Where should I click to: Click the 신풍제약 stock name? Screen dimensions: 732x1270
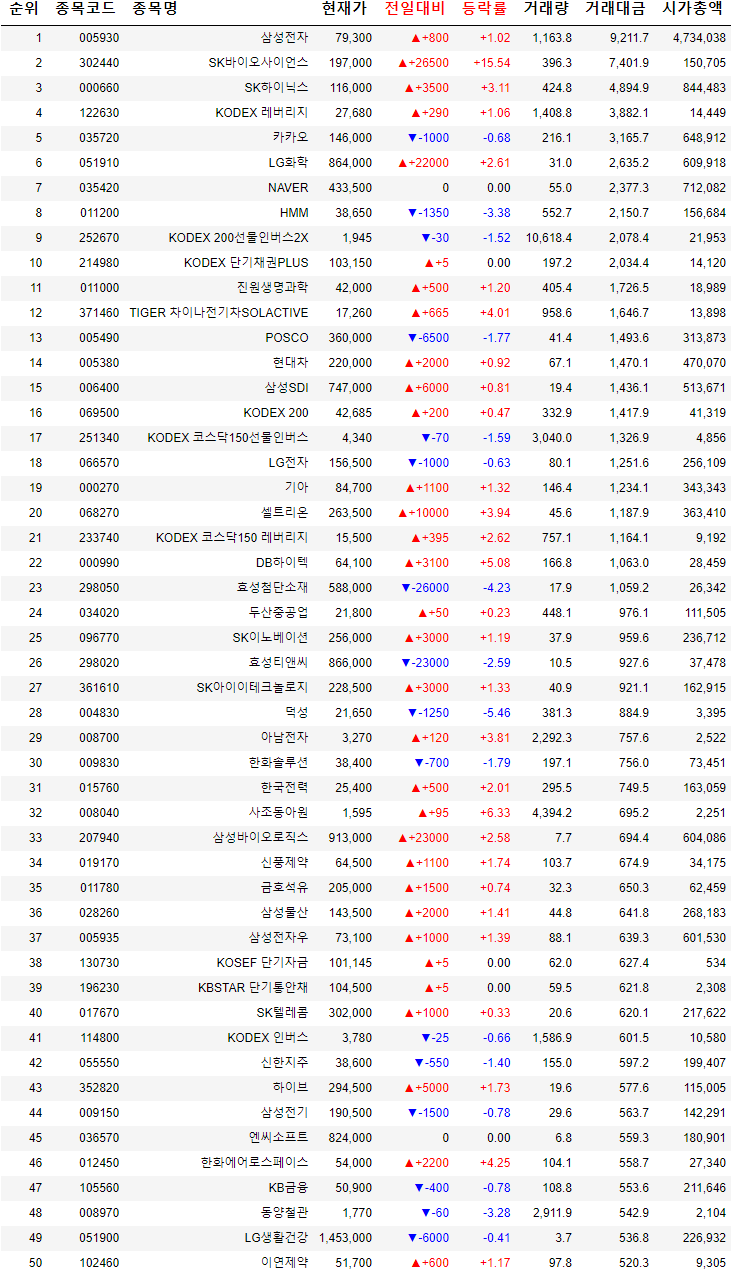point(285,863)
